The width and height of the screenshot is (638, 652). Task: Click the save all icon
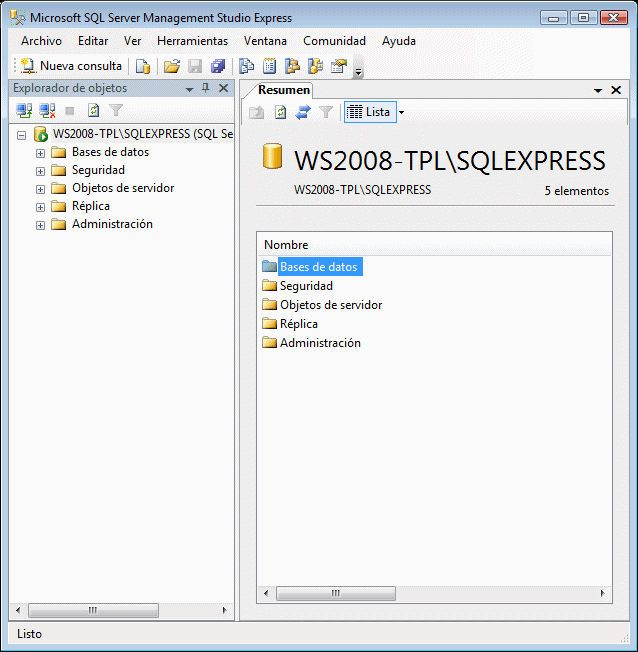coord(218,66)
